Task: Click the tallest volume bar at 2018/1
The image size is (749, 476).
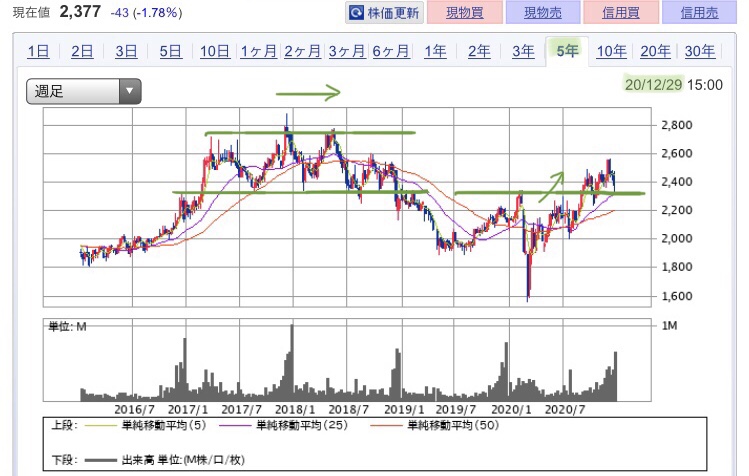Action: [x=292, y=362]
